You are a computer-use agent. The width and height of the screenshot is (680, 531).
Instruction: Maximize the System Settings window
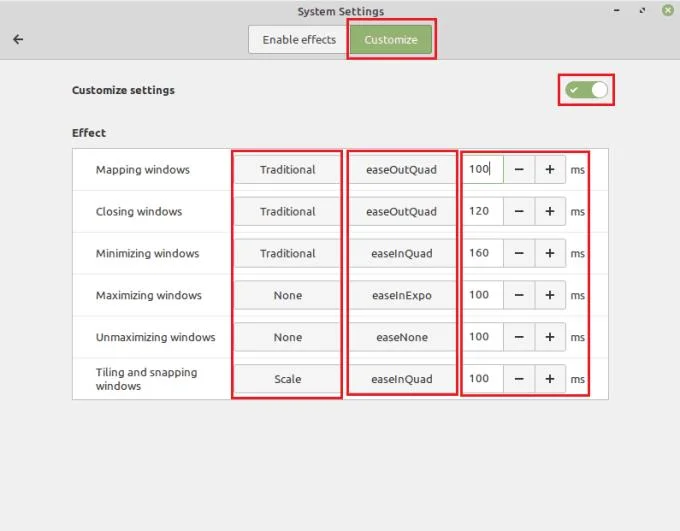[642, 10]
